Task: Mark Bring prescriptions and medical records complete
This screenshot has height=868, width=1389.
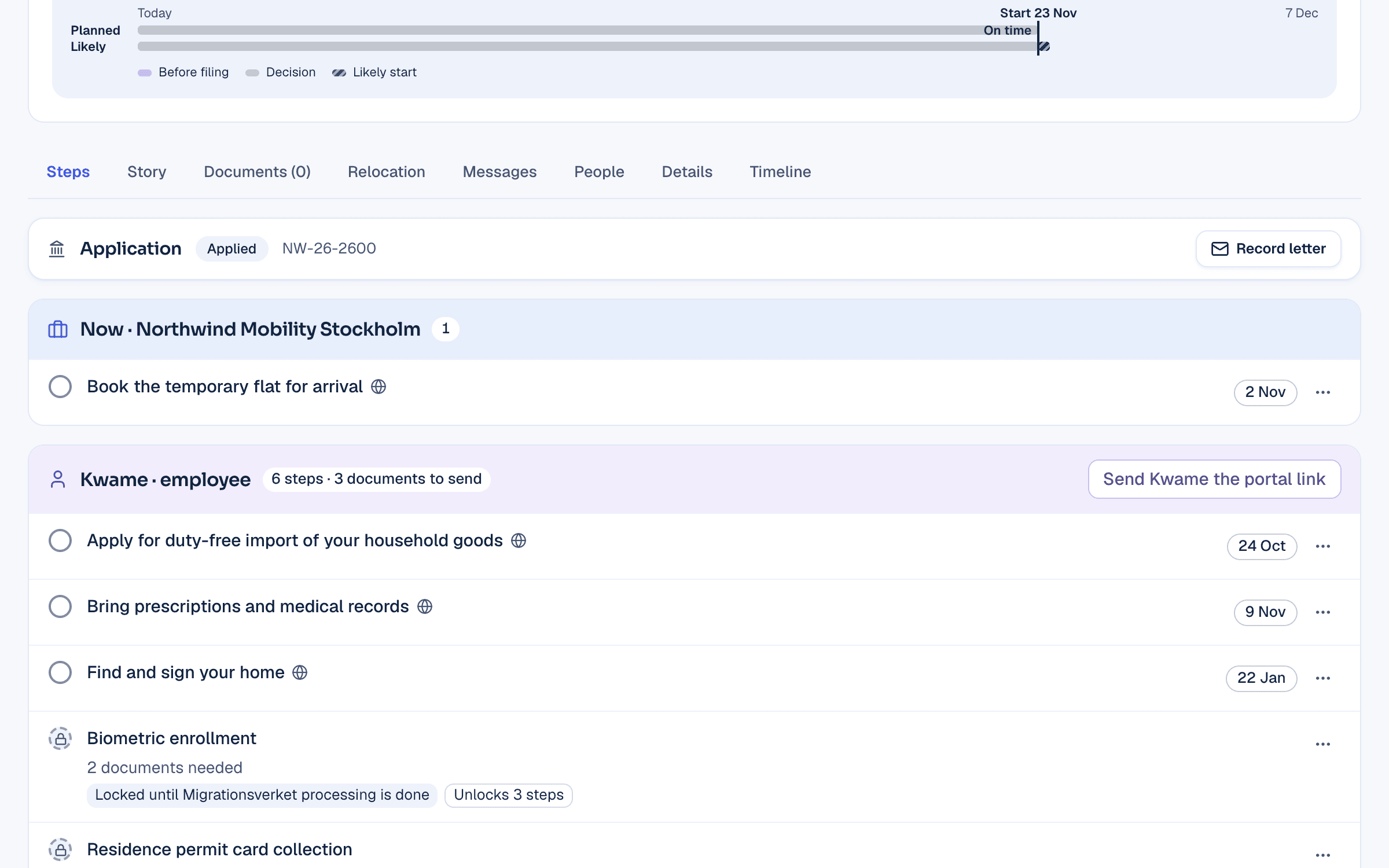Action: pyautogui.click(x=60, y=606)
